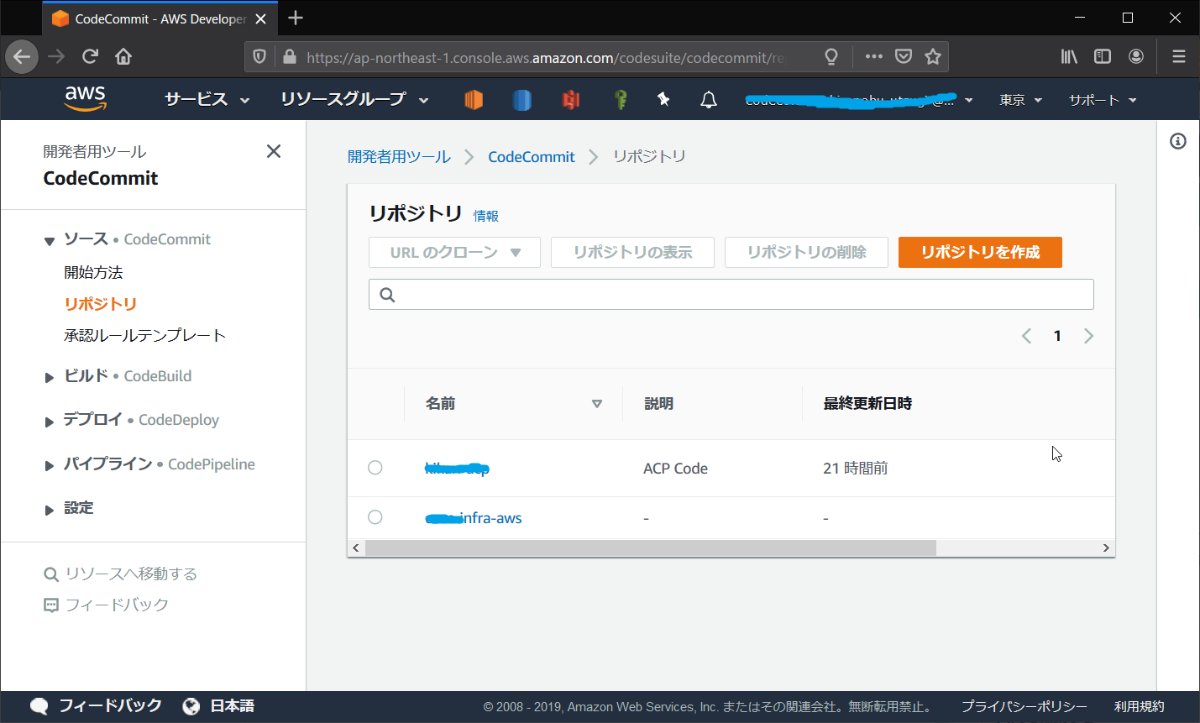1200x723 pixels.
Task: Reload the page with the refresh icon
Action: pos(90,57)
